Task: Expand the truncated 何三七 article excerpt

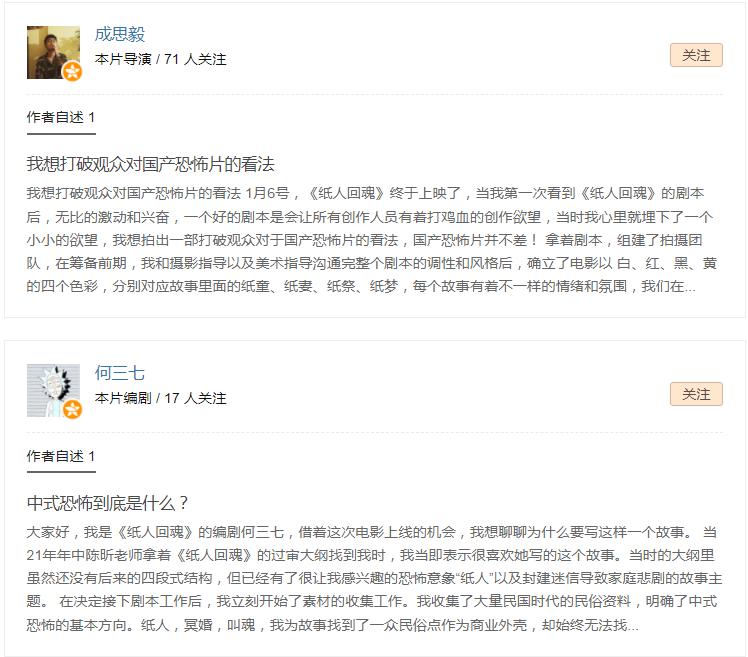Action: pyautogui.click(x=374, y=578)
